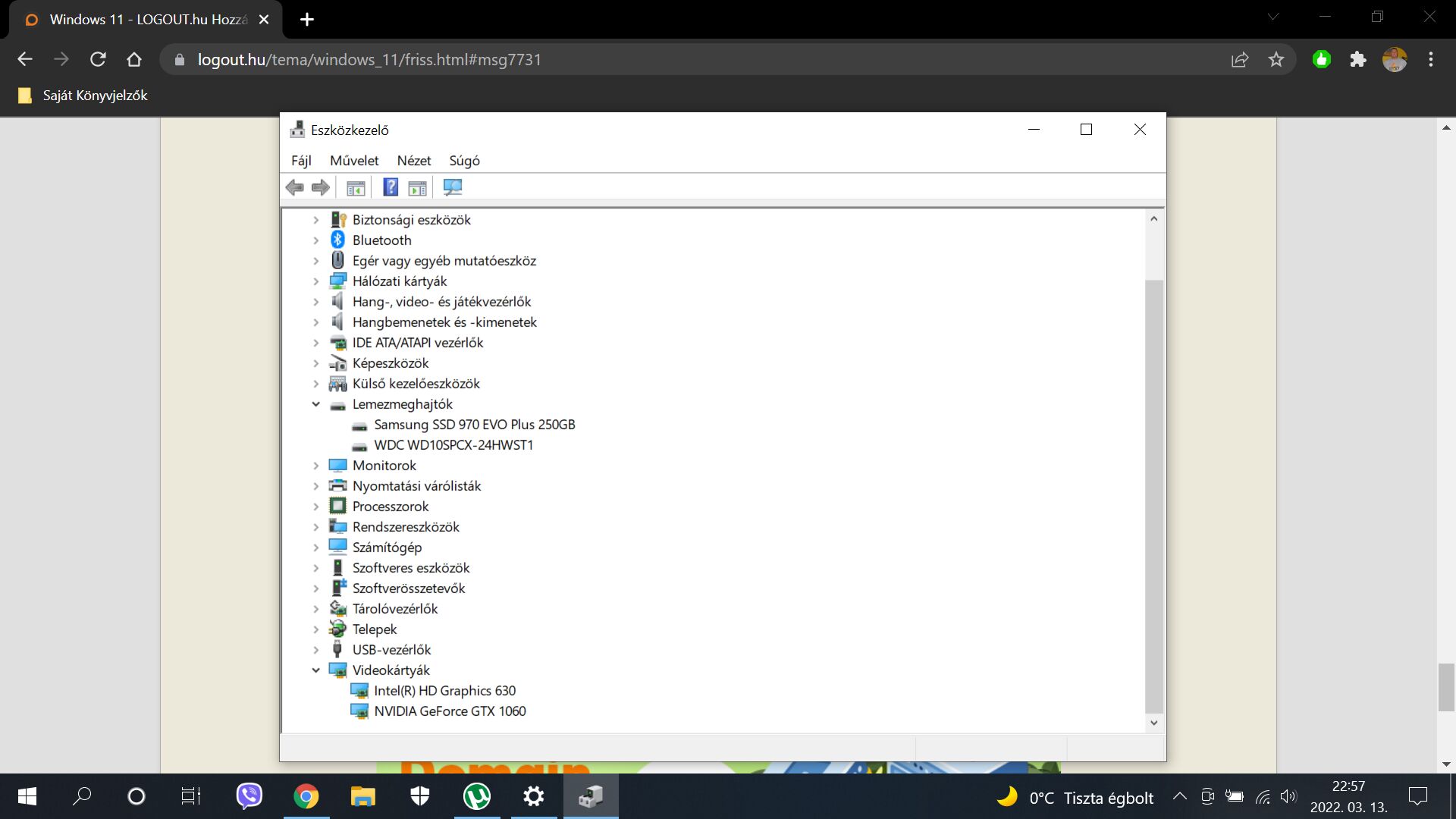Click the Forward arrow in Device Manager toolbar
1456x819 pixels.
coord(321,187)
